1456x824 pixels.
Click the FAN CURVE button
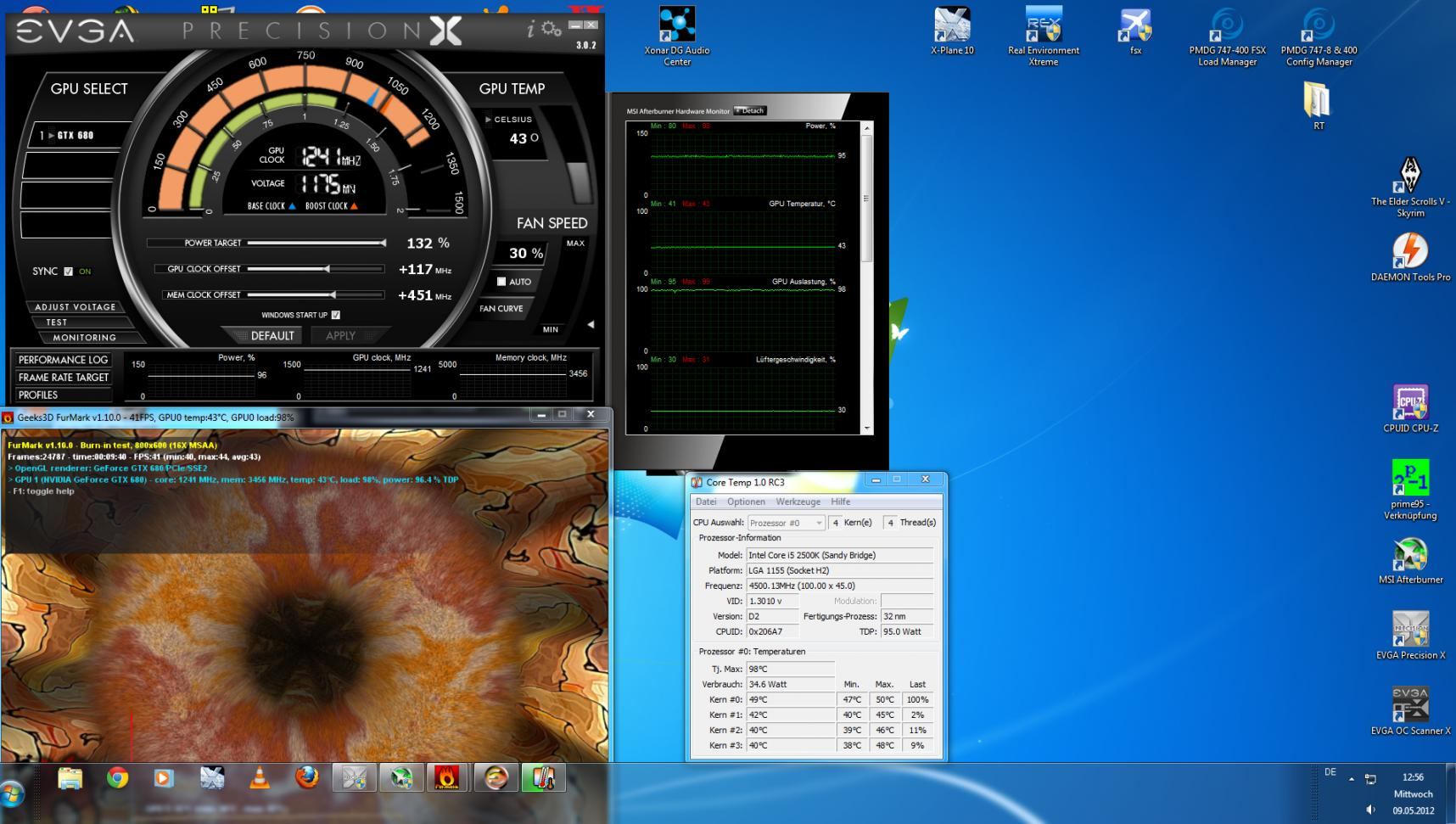(x=501, y=309)
